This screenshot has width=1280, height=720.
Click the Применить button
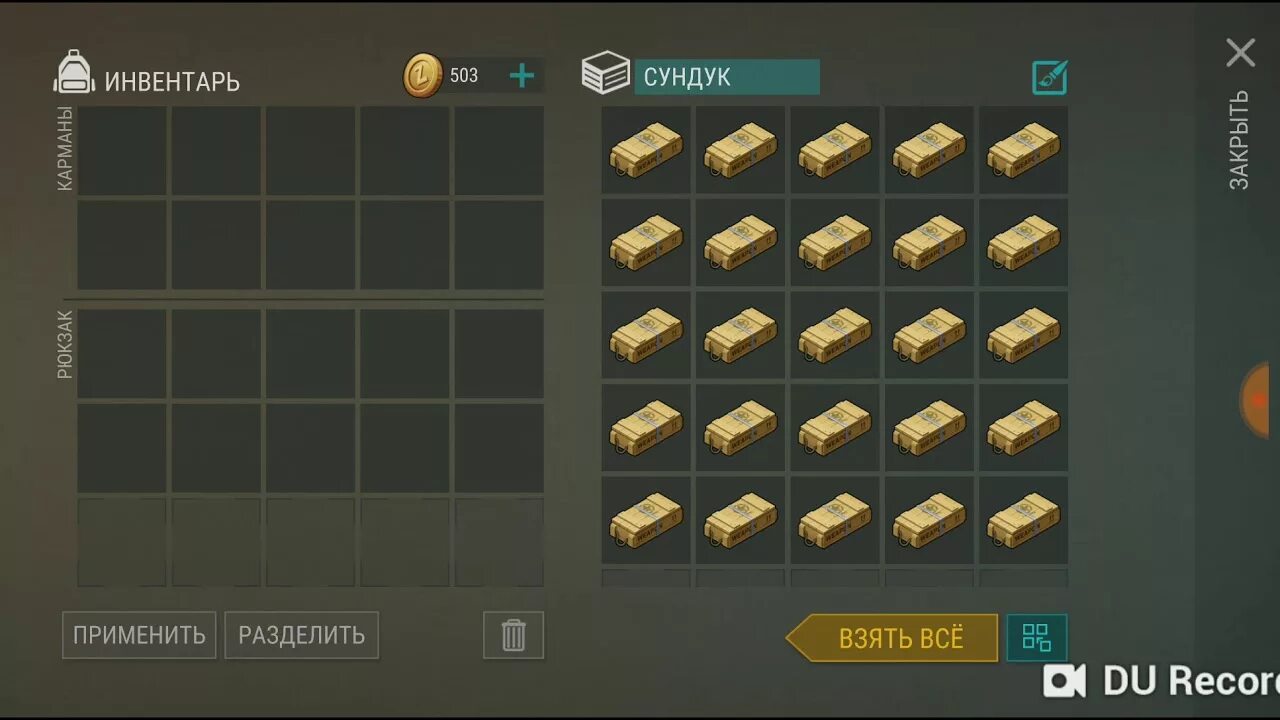(x=139, y=635)
